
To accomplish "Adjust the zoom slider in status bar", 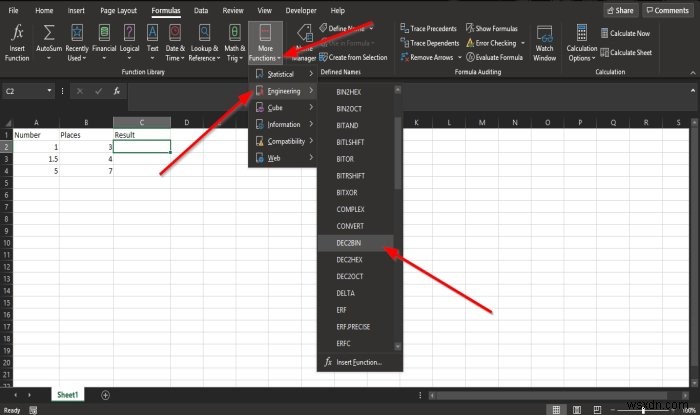I will [x=643, y=410].
